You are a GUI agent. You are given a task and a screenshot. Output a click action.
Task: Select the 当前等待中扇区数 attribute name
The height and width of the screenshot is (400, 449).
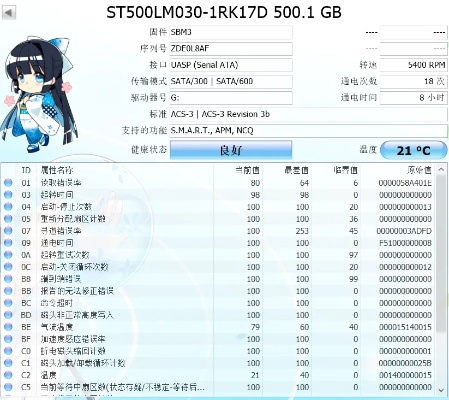point(122,387)
